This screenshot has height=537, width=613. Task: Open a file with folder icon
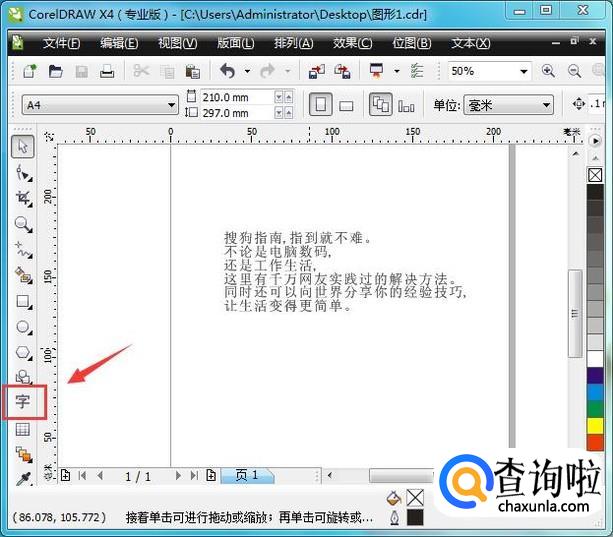click(56, 72)
